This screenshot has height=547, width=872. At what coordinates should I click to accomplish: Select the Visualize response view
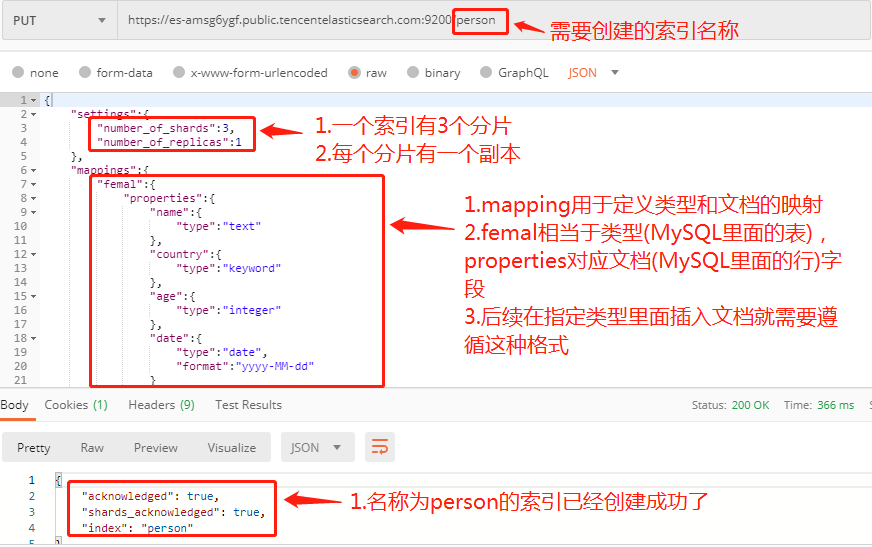pos(232,447)
